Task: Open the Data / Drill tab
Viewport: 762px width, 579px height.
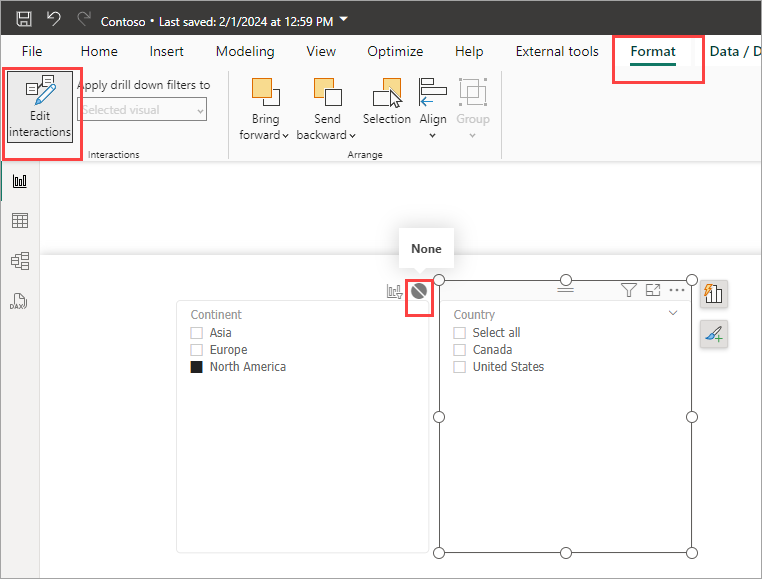Action: [x=734, y=52]
